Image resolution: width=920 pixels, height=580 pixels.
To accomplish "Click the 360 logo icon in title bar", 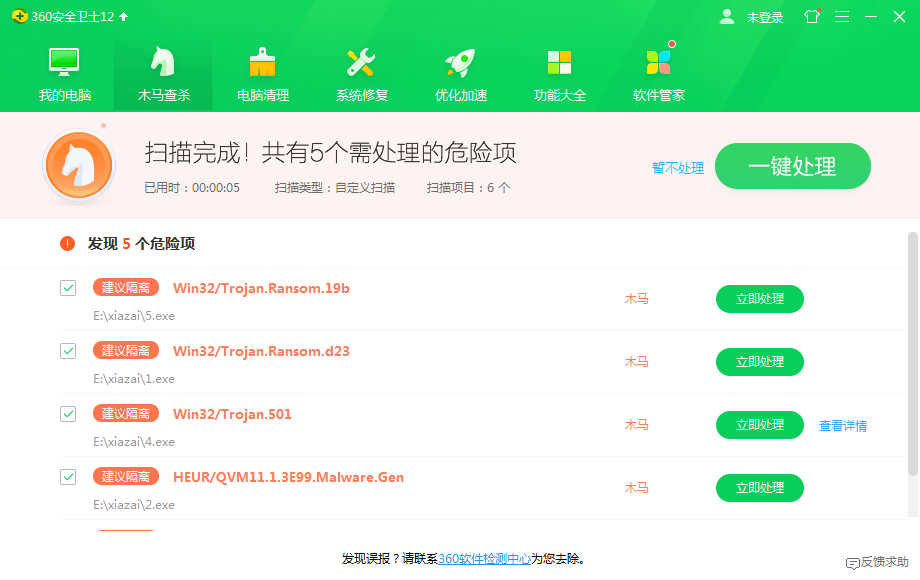I will [19, 16].
